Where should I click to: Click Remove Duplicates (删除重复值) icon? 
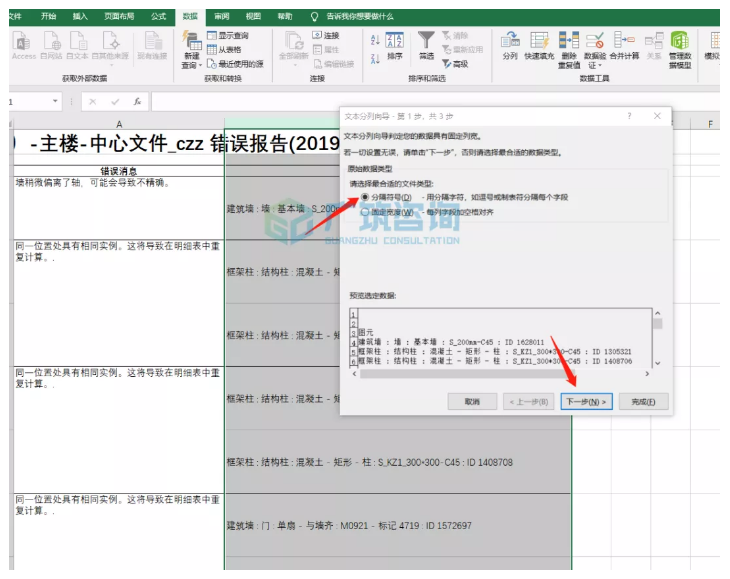click(x=569, y=50)
